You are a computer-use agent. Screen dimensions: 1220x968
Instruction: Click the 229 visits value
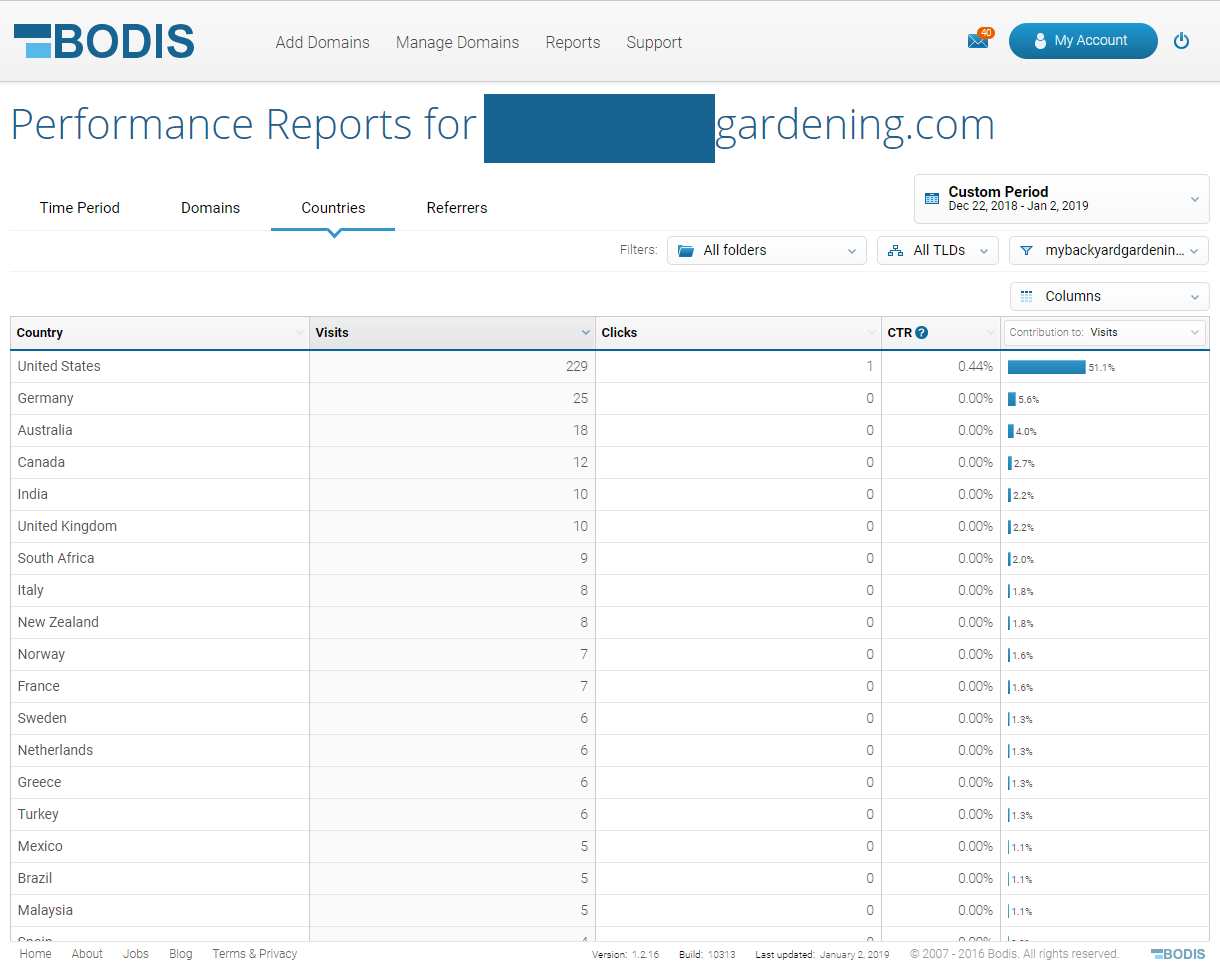coord(577,367)
